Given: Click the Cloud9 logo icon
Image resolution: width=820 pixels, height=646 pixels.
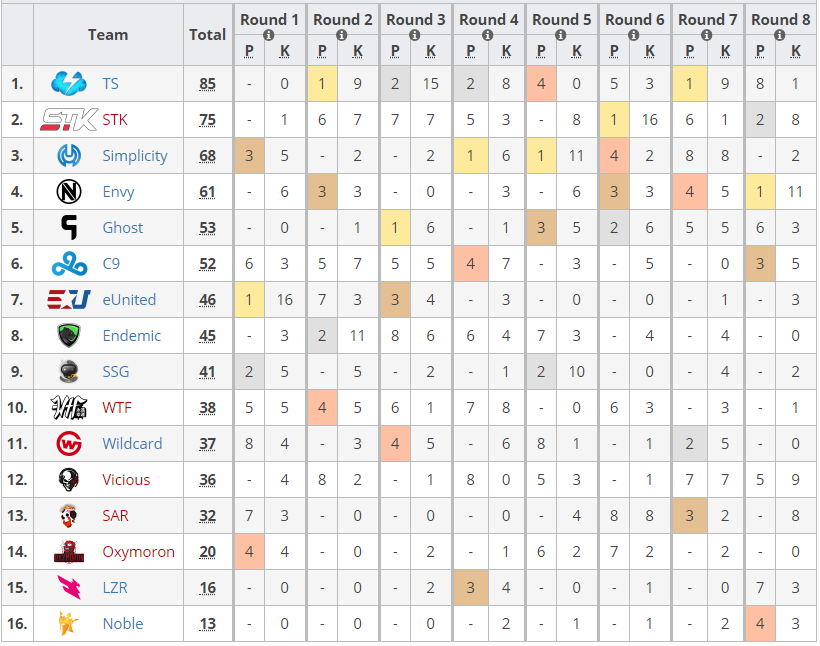Looking at the screenshot, I should click(x=70, y=264).
